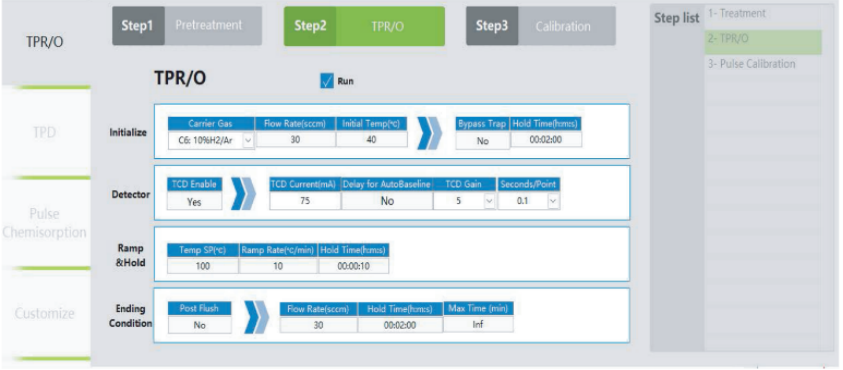Image resolution: width=843 pixels, height=370 pixels.
Task: Click the Initialize row double-chevron arrow icon
Action: [x=430, y=132]
